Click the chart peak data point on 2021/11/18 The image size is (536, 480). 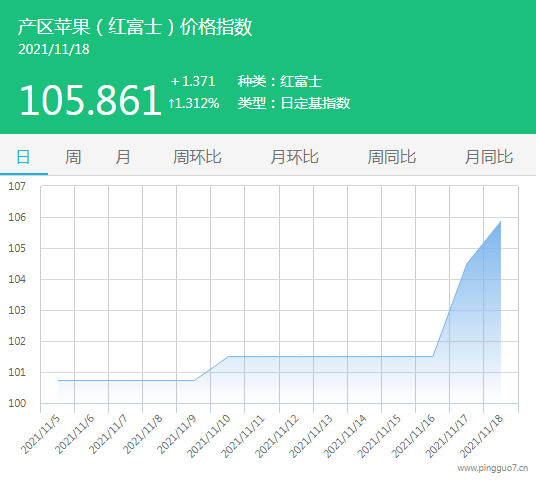pos(501,221)
